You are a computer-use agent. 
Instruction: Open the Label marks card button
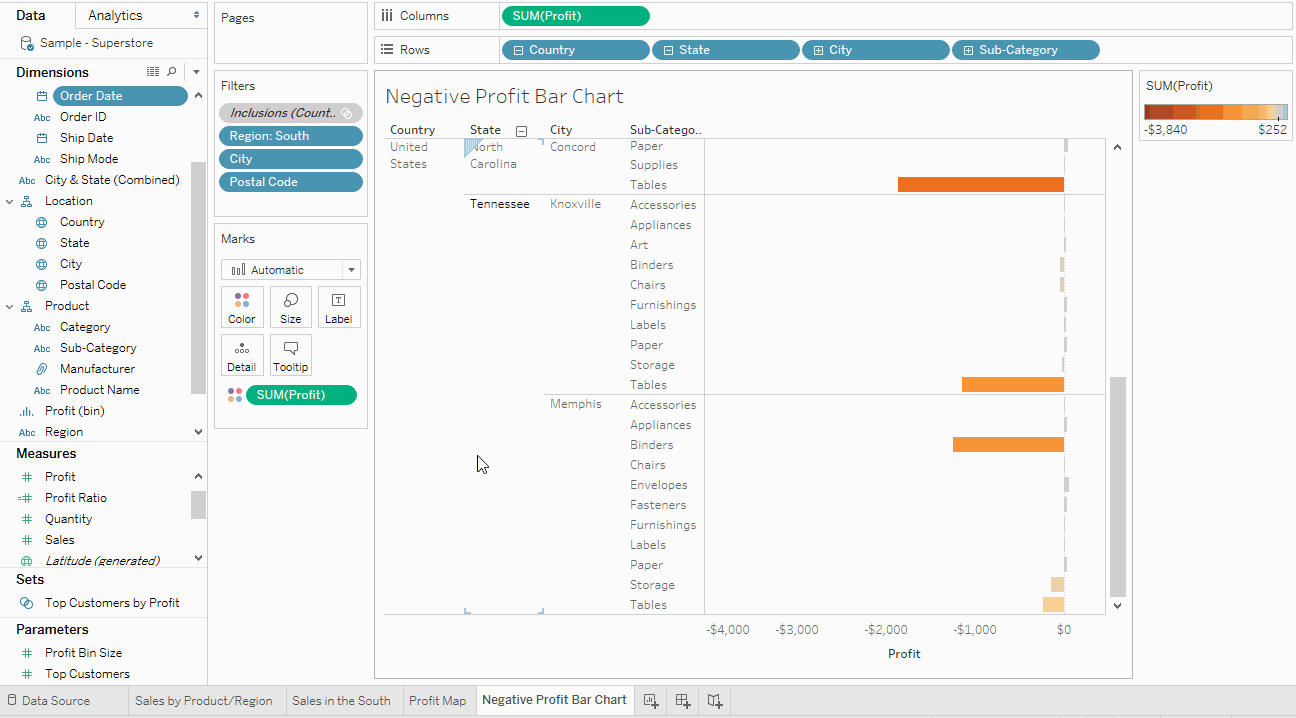(x=339, y=307)
